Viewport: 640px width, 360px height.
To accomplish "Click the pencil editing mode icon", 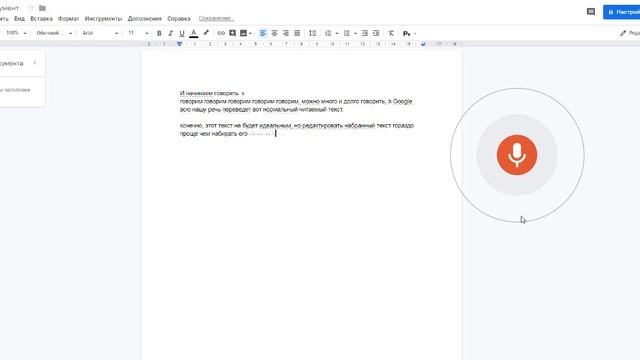I will (x=623, y=33).
